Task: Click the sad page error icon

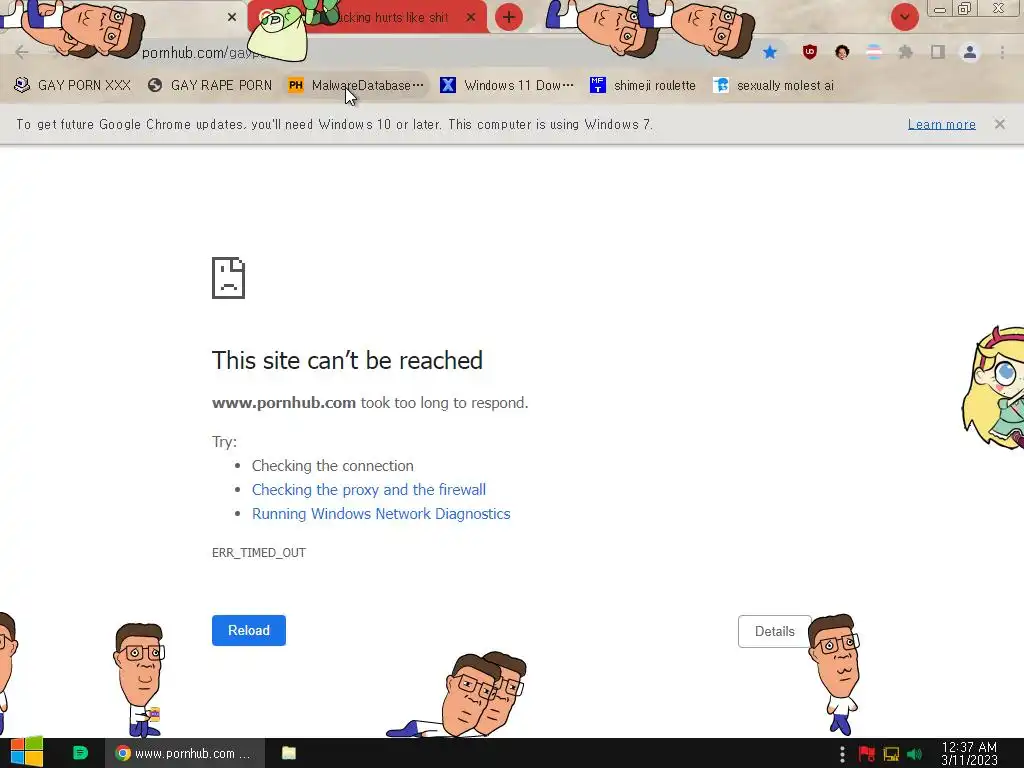Action: pos(229,278)
